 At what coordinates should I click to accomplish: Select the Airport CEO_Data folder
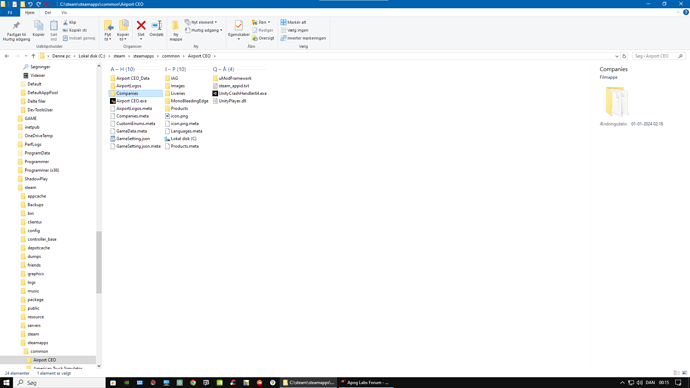coord(130,78)
